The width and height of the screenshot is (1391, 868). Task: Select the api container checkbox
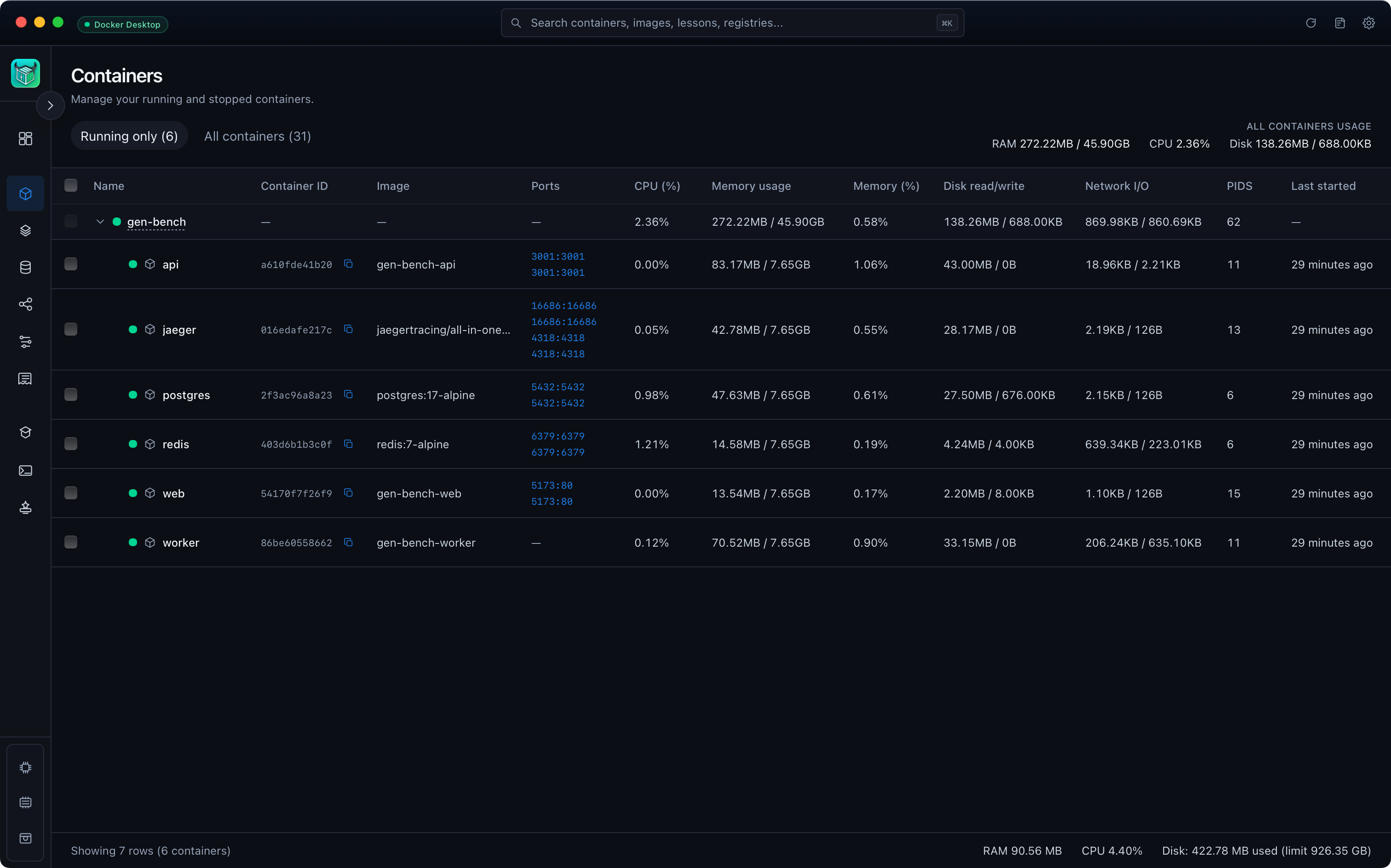71,263
